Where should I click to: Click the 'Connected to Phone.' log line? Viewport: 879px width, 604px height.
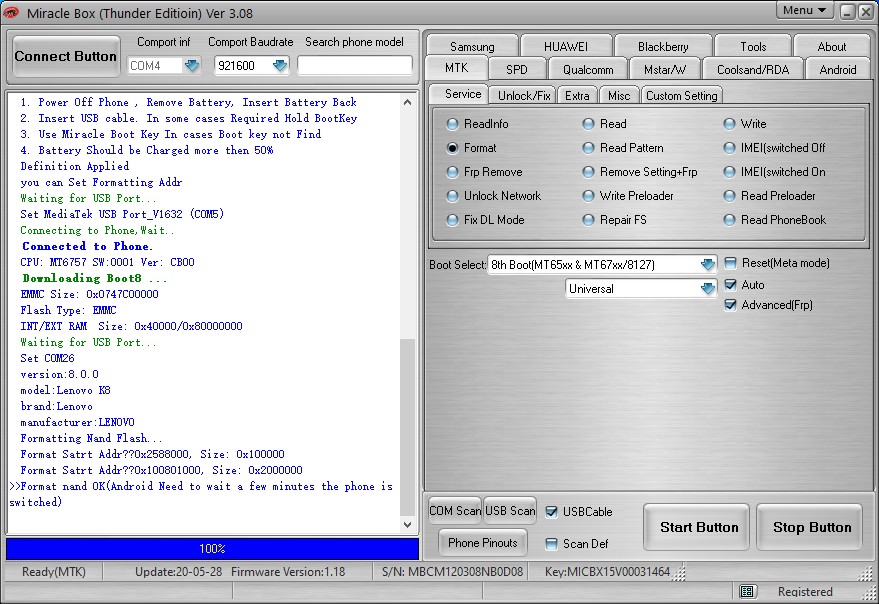(87, 246)
